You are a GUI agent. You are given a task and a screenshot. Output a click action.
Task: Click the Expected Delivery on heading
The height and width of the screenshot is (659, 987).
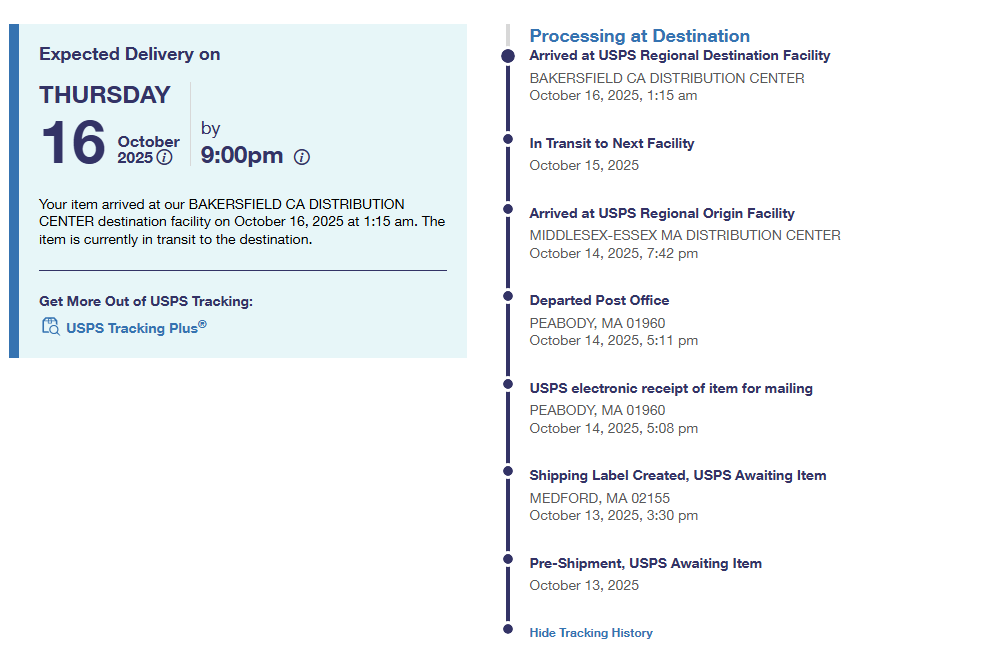(x=130, y=54)
